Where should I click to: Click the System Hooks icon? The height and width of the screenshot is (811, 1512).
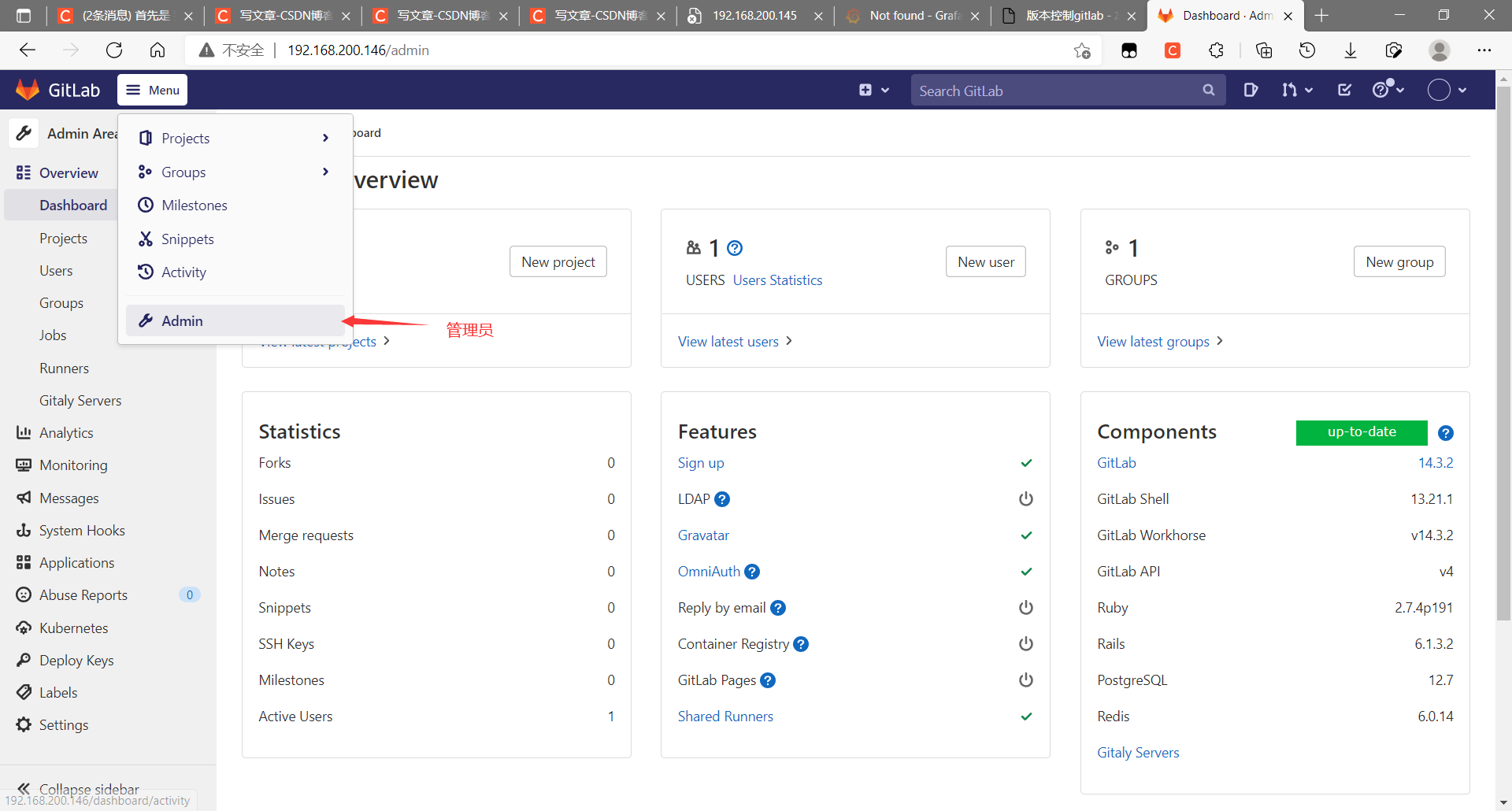pyautogui.click(x=24, y=530)
